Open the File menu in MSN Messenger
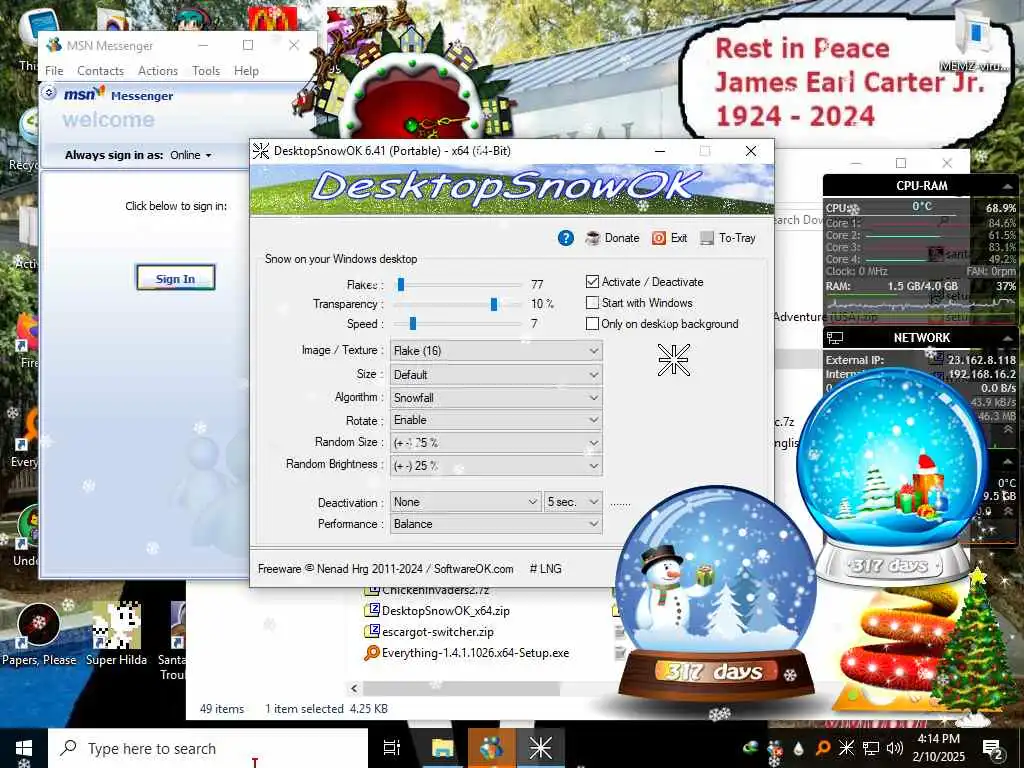Viewport: 1024px width, 768px height. pyautogui.click(x=54, y=71)
